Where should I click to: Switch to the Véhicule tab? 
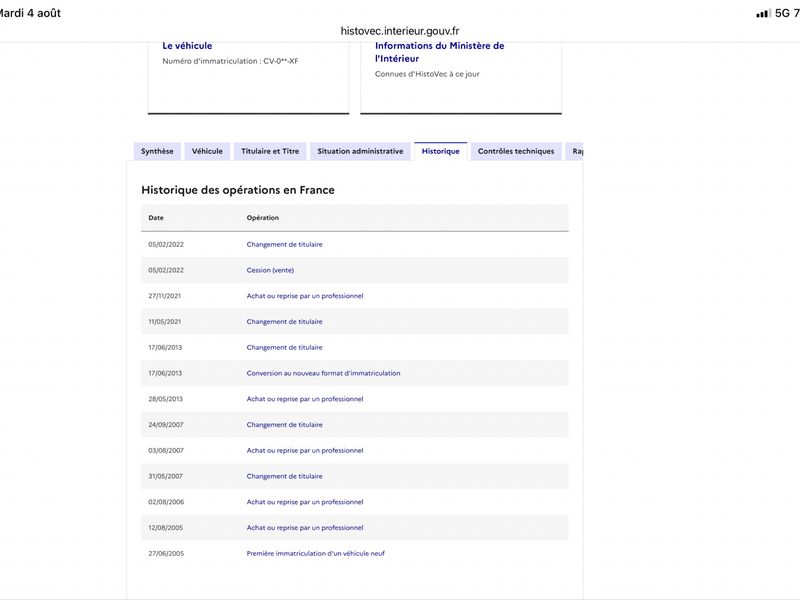point(207,151)
